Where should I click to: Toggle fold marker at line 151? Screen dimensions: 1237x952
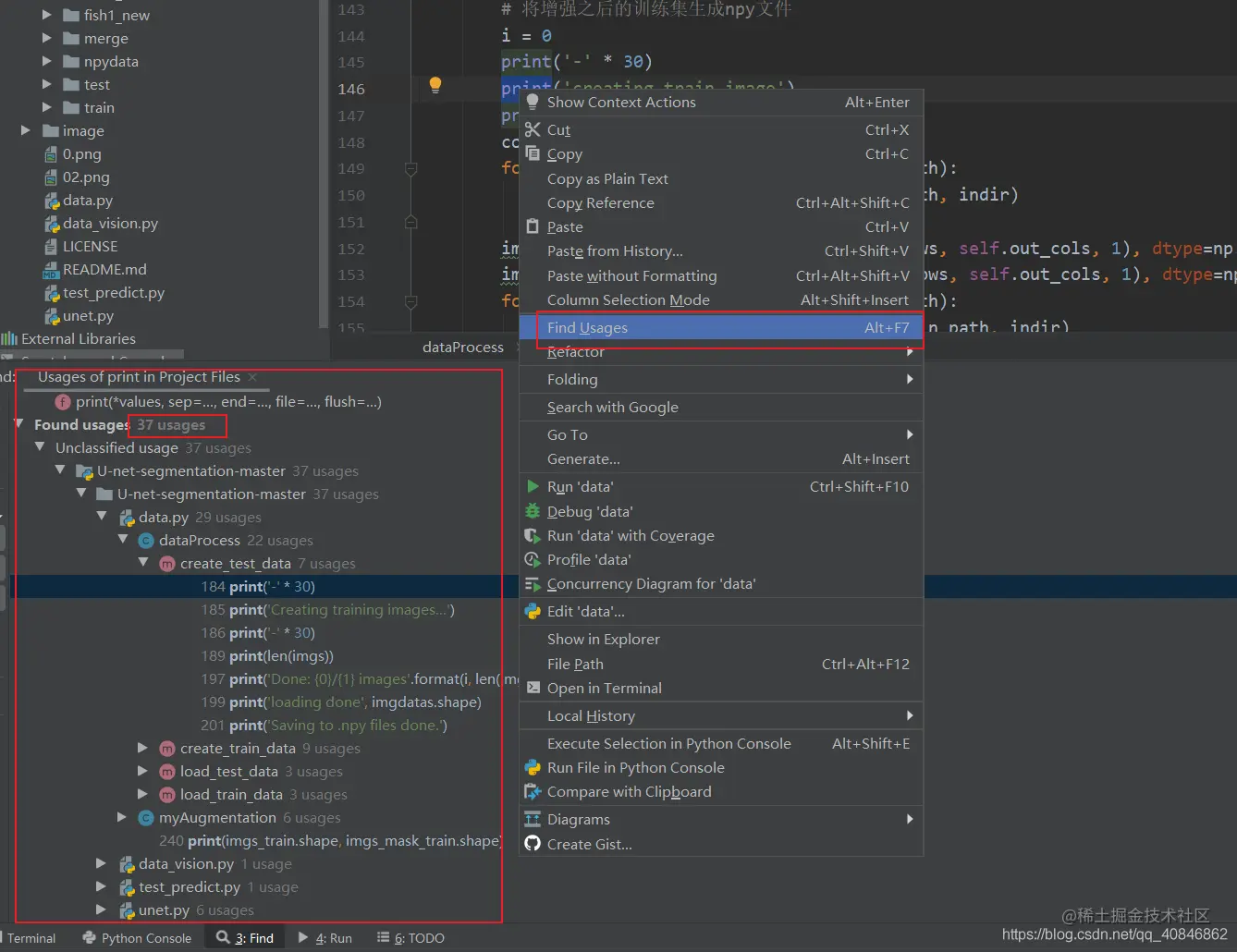point(411,222)
